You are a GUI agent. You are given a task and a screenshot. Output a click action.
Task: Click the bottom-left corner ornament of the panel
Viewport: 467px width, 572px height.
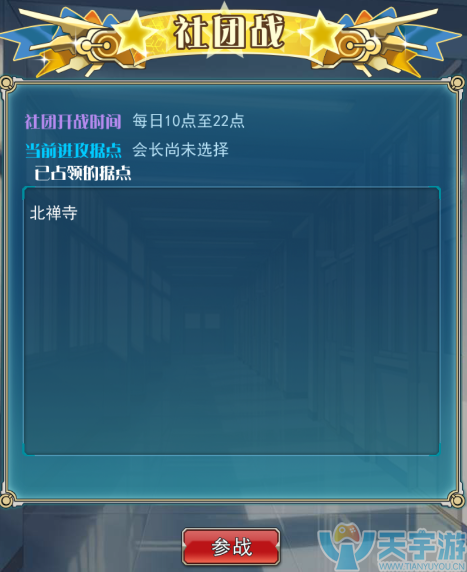pyautogui.click(x=7, y=498)
